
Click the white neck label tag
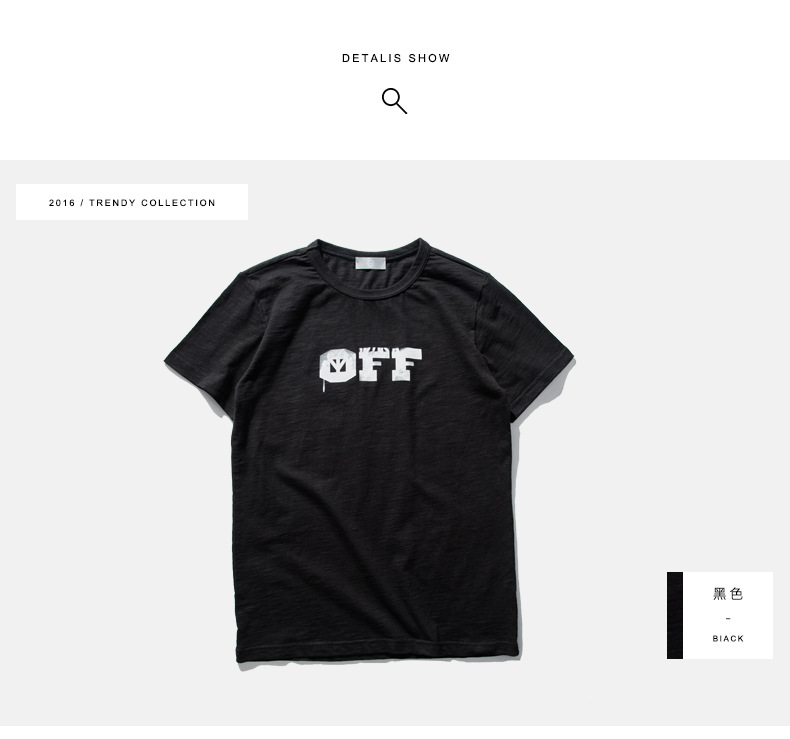370,263
